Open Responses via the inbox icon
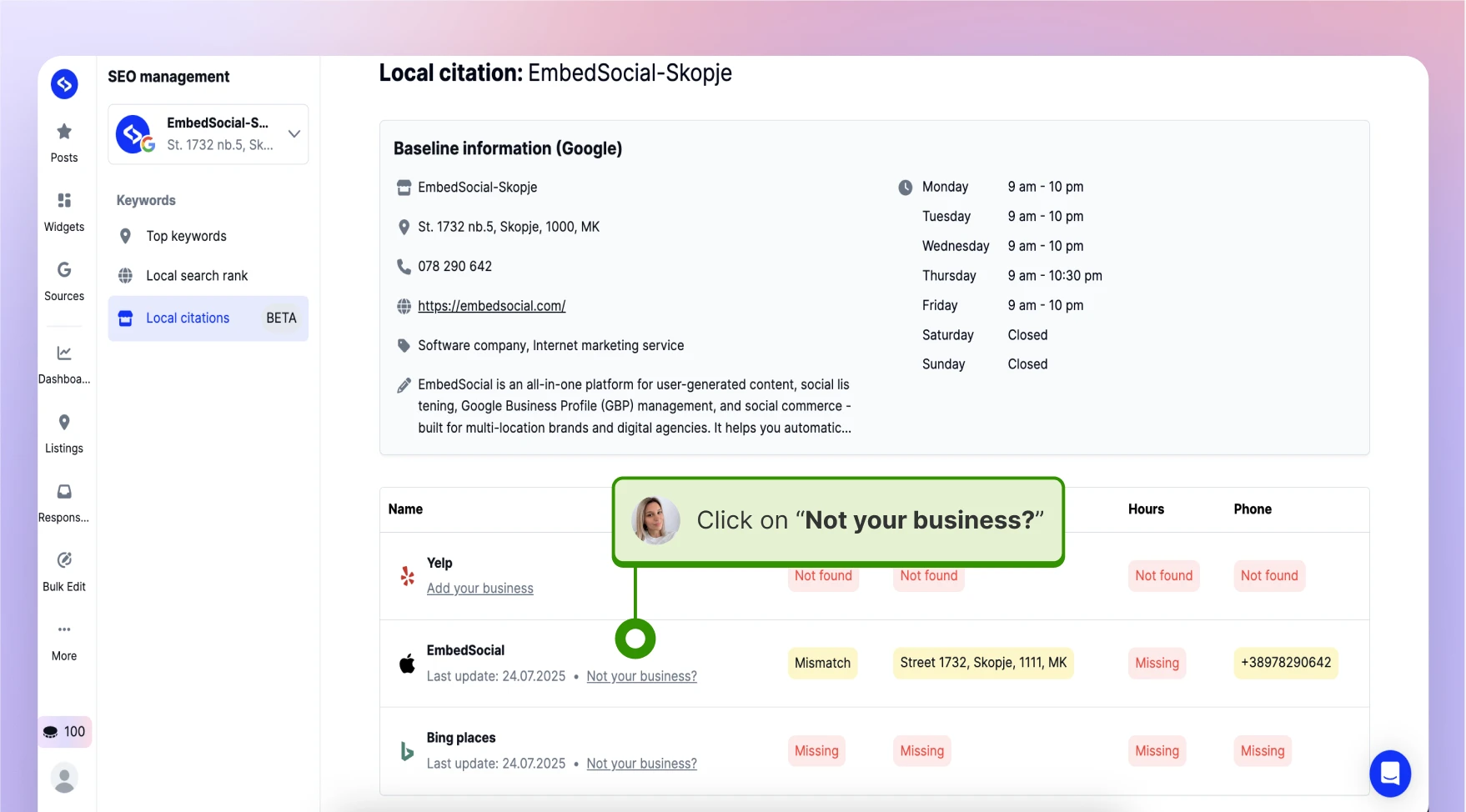Viewport: 1466px width, 812px height. [x=64, y=491]
